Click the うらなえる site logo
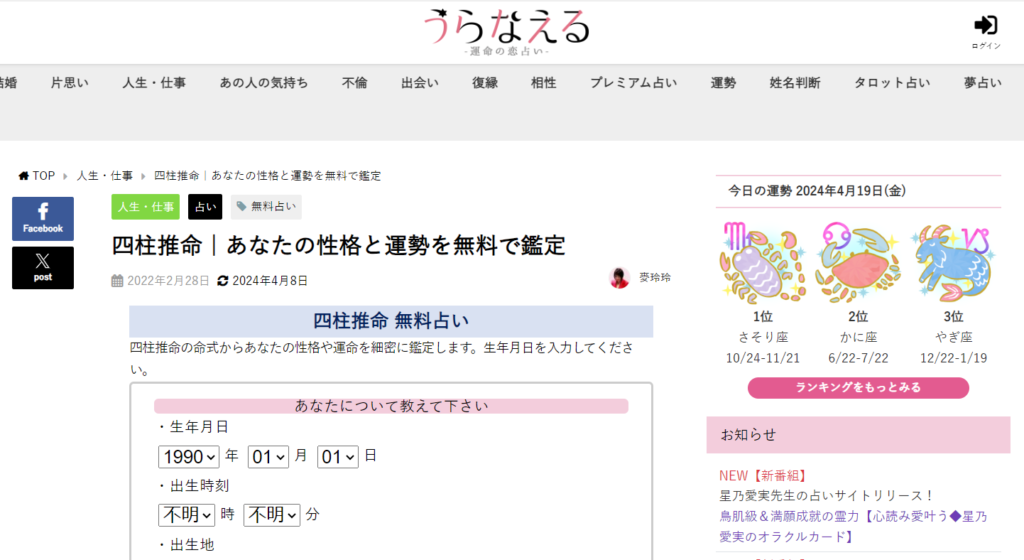This screenshot has width=1024, height=560. (506, 31)
